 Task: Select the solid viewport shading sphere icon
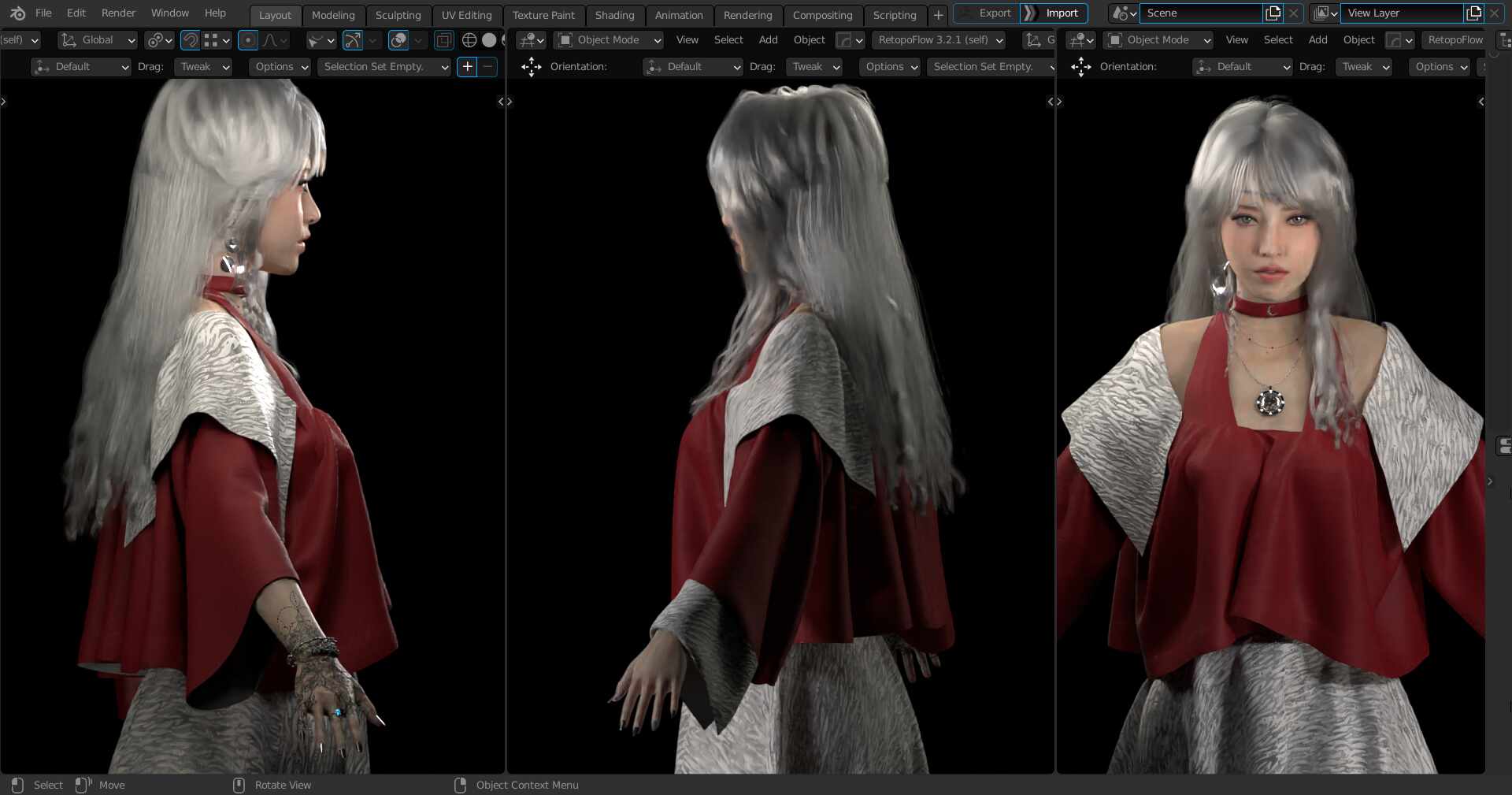point(489,39)
